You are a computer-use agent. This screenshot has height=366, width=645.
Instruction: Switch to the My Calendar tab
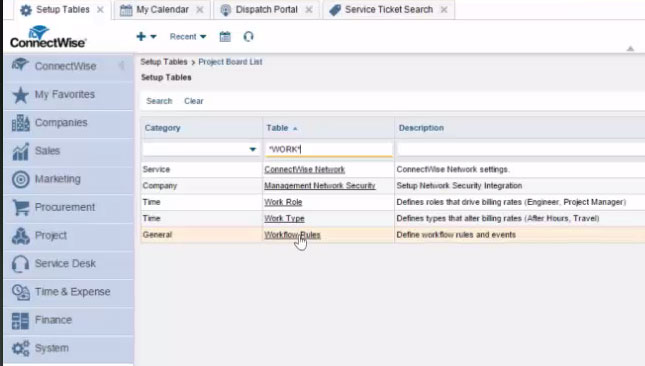162,9
